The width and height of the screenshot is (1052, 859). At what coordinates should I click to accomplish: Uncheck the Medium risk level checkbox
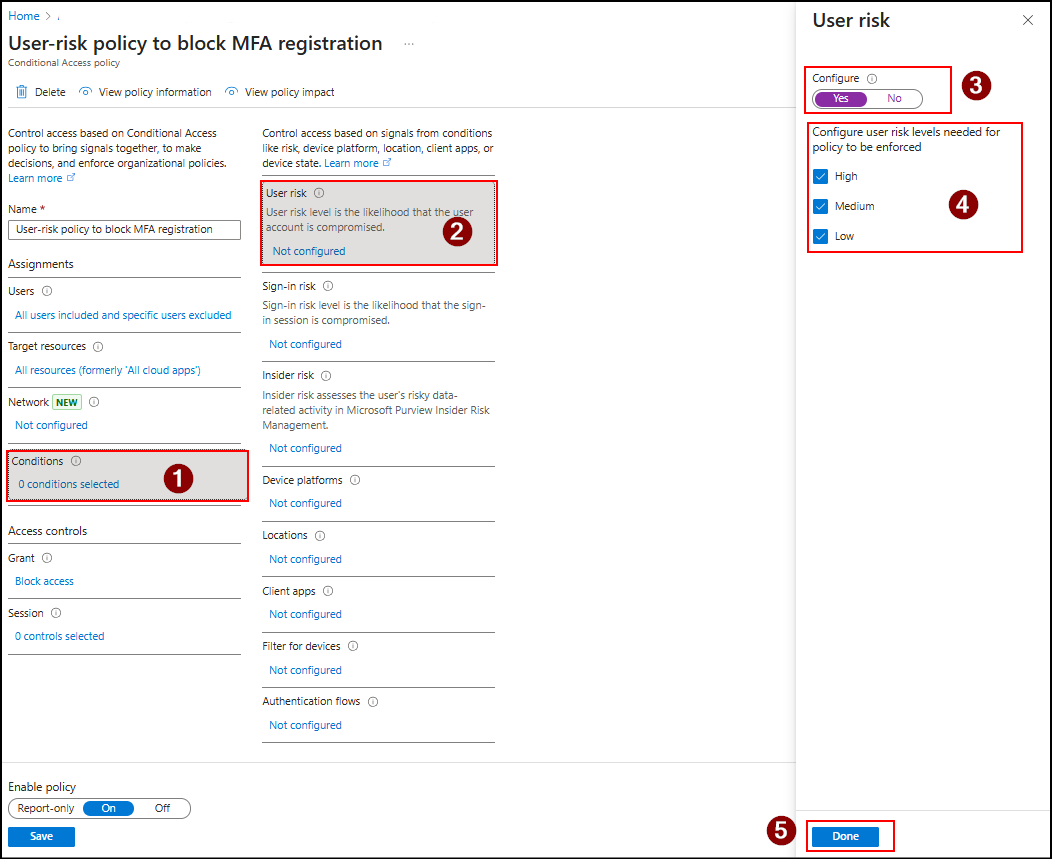coord(822,206)
